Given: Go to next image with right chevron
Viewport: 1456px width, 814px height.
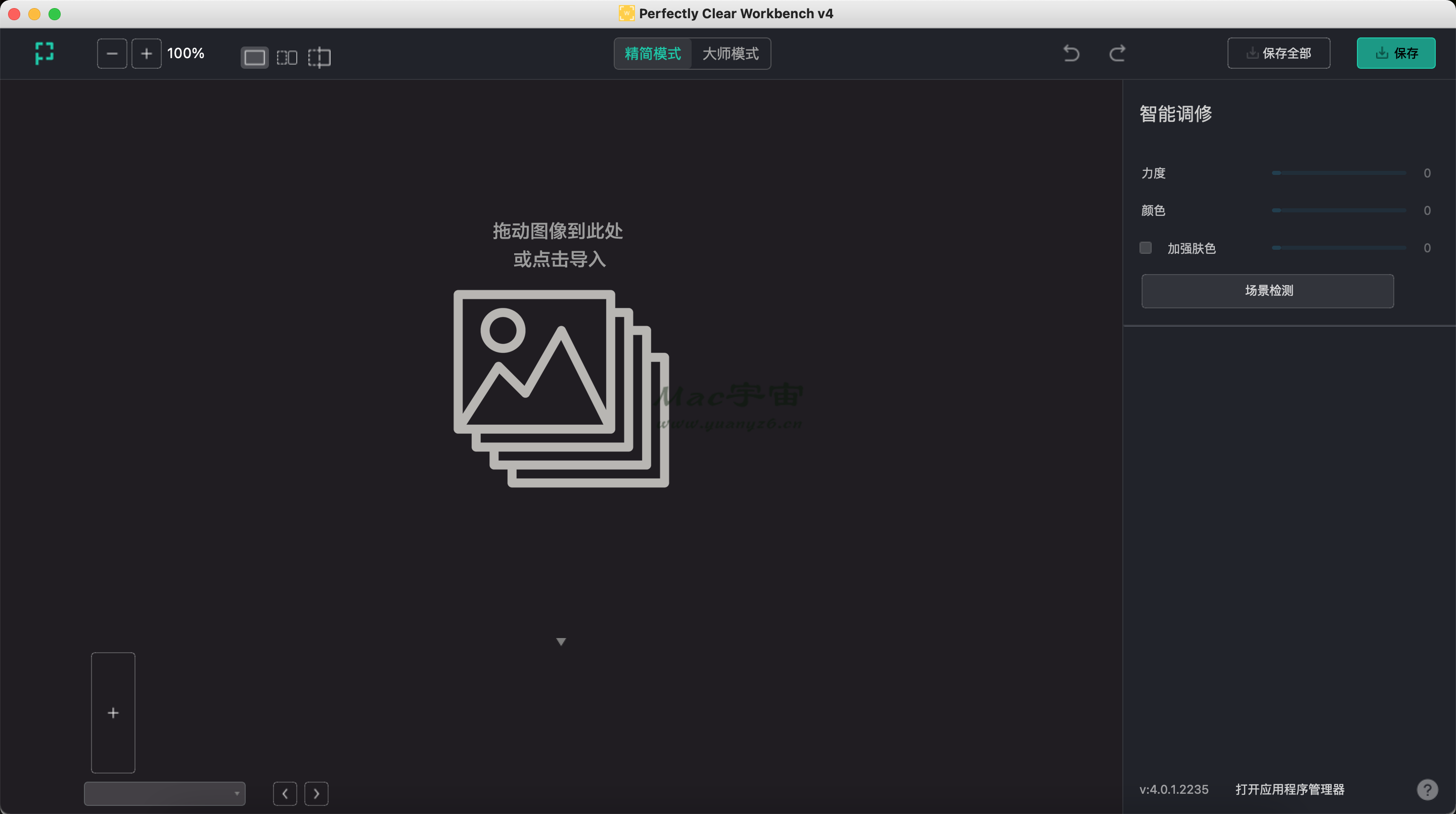Looking at the screenshot, I should pyautogui.click(x=316, y=794).
